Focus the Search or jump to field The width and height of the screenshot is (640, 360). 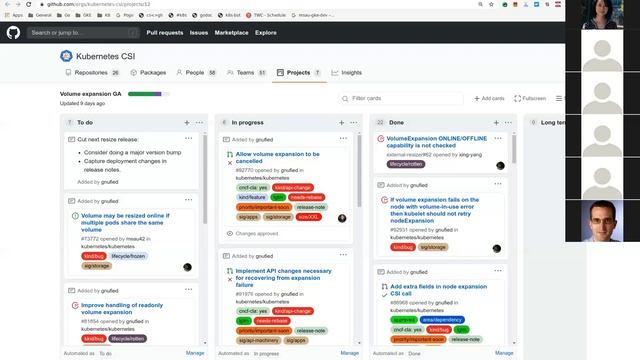[x=83, y=33]
